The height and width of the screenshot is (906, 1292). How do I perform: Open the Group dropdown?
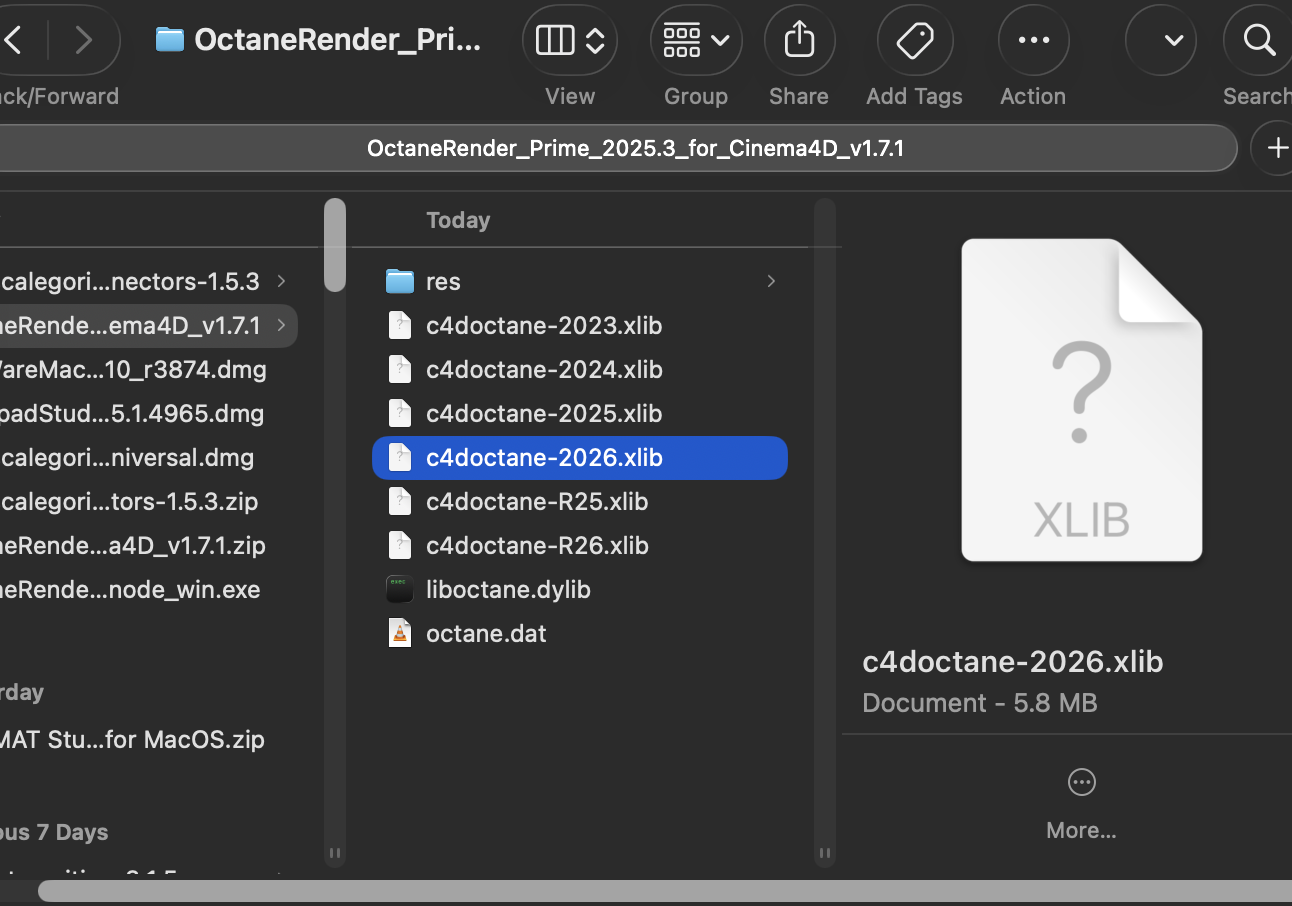click(696, 41)
